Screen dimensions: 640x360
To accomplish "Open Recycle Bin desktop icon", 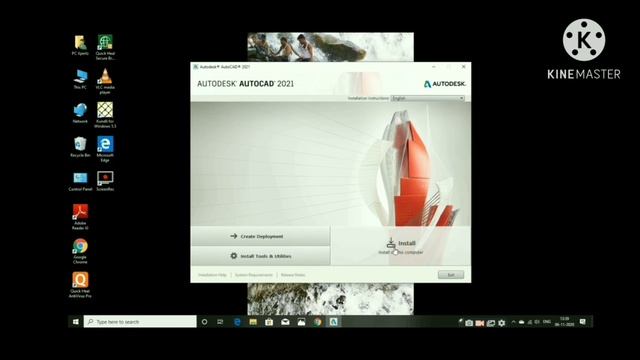I will click(80, 147).
